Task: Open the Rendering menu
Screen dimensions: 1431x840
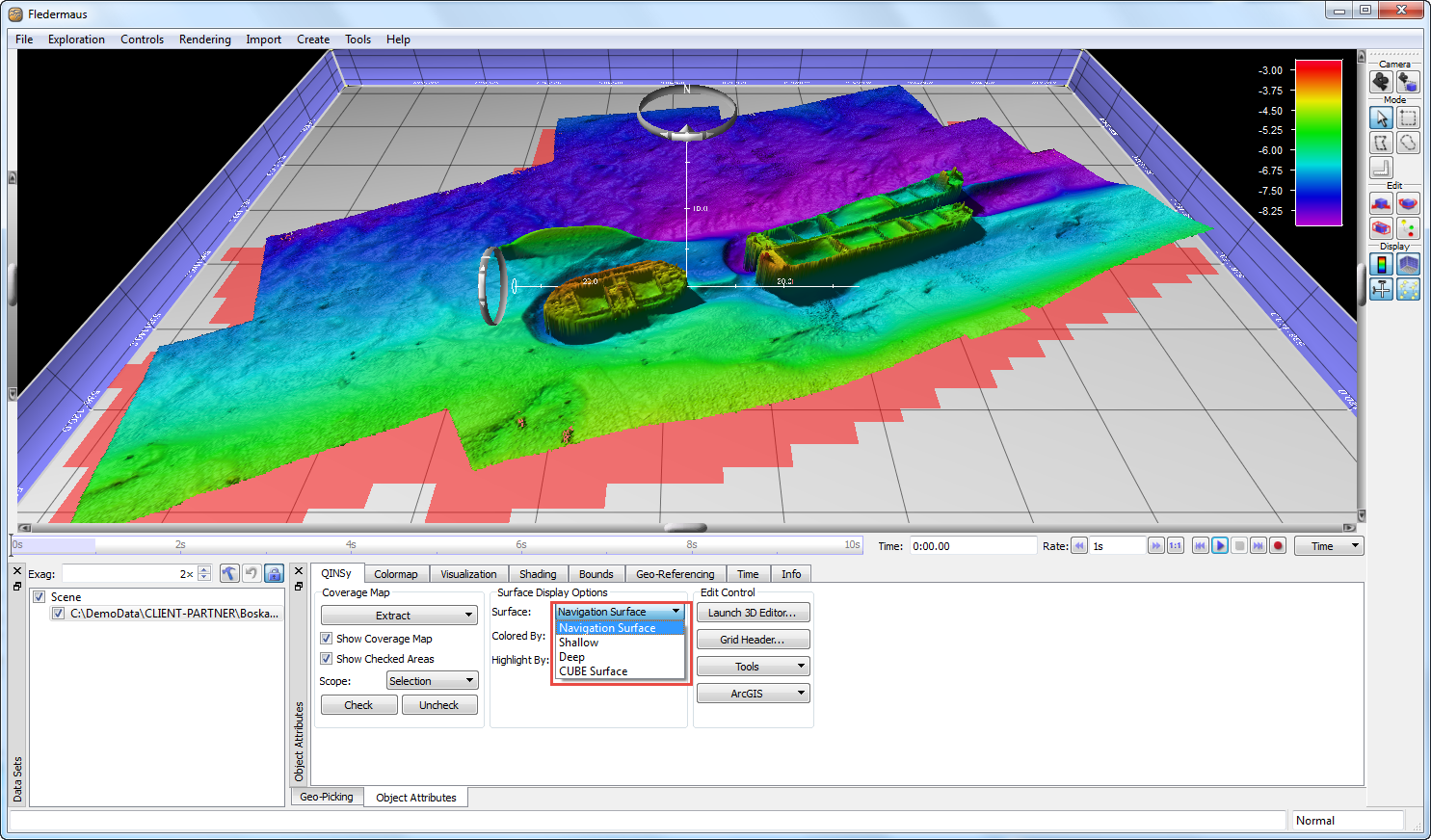Action: tap(204, 39)
